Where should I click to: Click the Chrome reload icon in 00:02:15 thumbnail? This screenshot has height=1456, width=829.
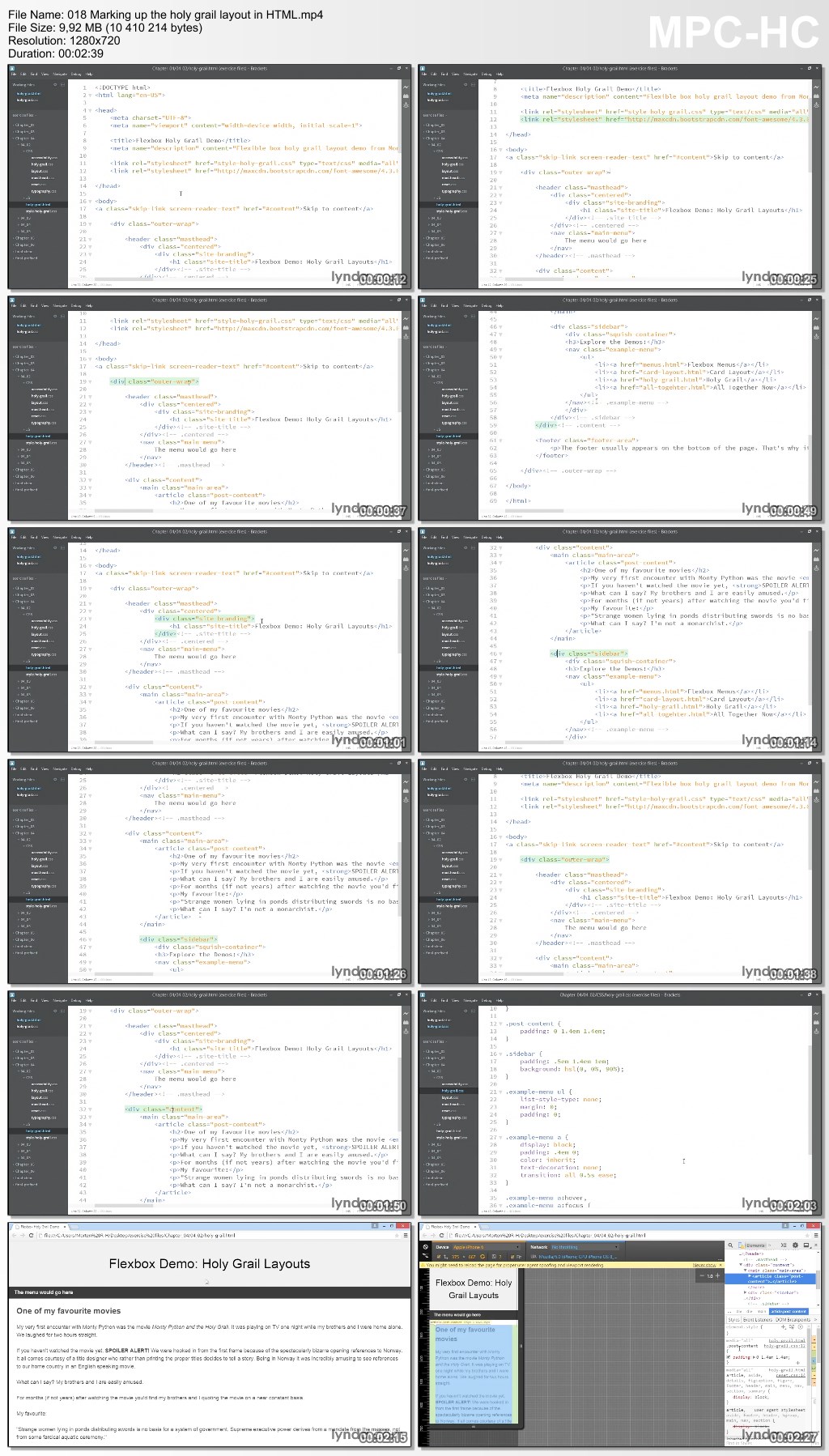31,1236
